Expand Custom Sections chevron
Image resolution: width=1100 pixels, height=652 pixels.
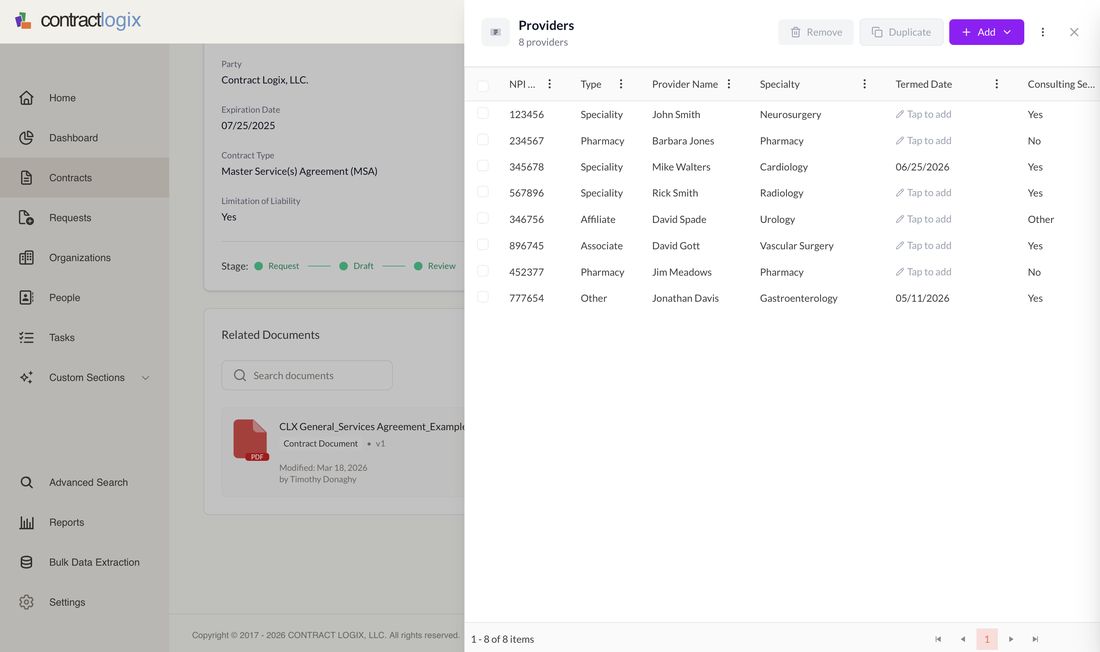coord(146,378)
